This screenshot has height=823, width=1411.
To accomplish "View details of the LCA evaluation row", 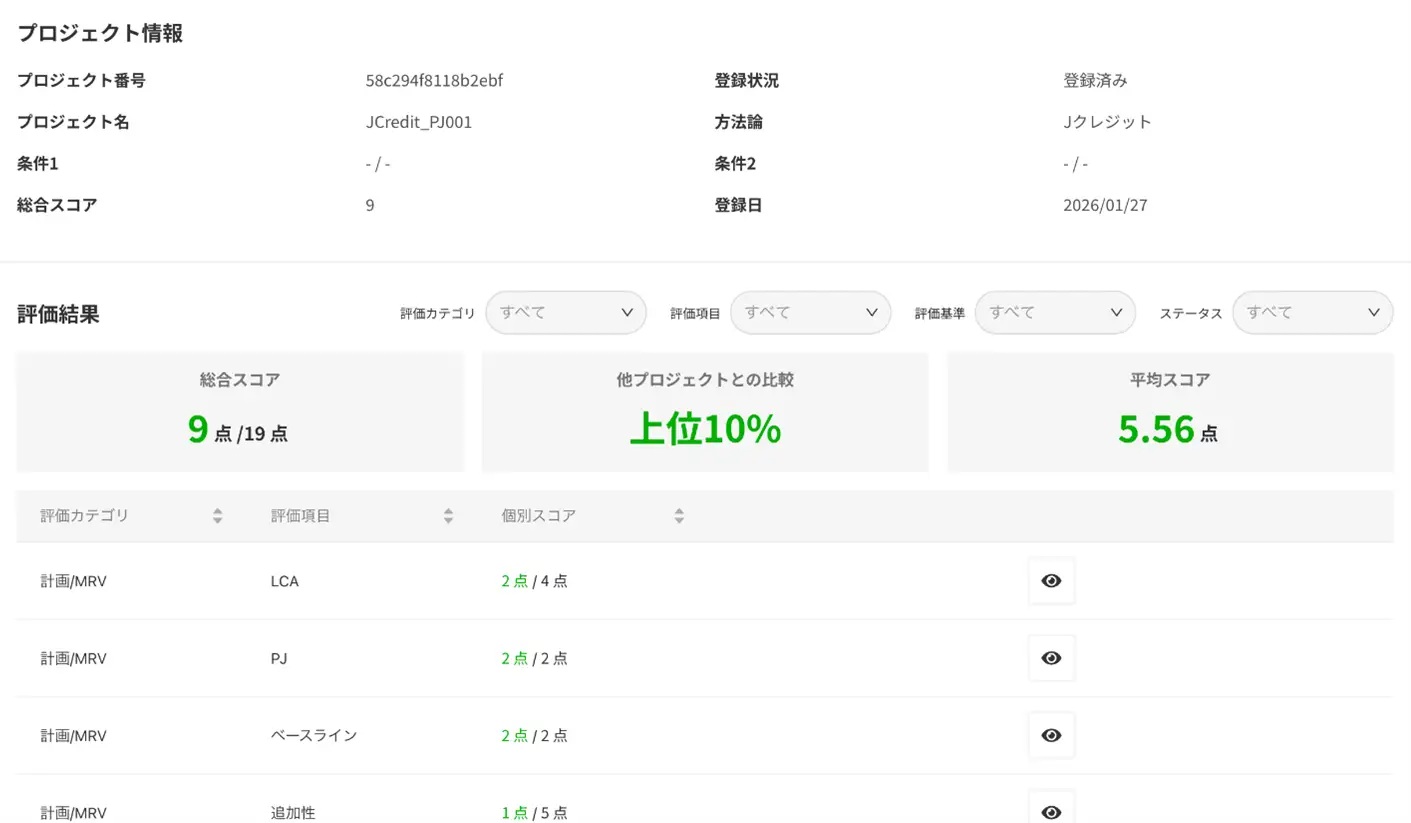I will pos(1051,580).
